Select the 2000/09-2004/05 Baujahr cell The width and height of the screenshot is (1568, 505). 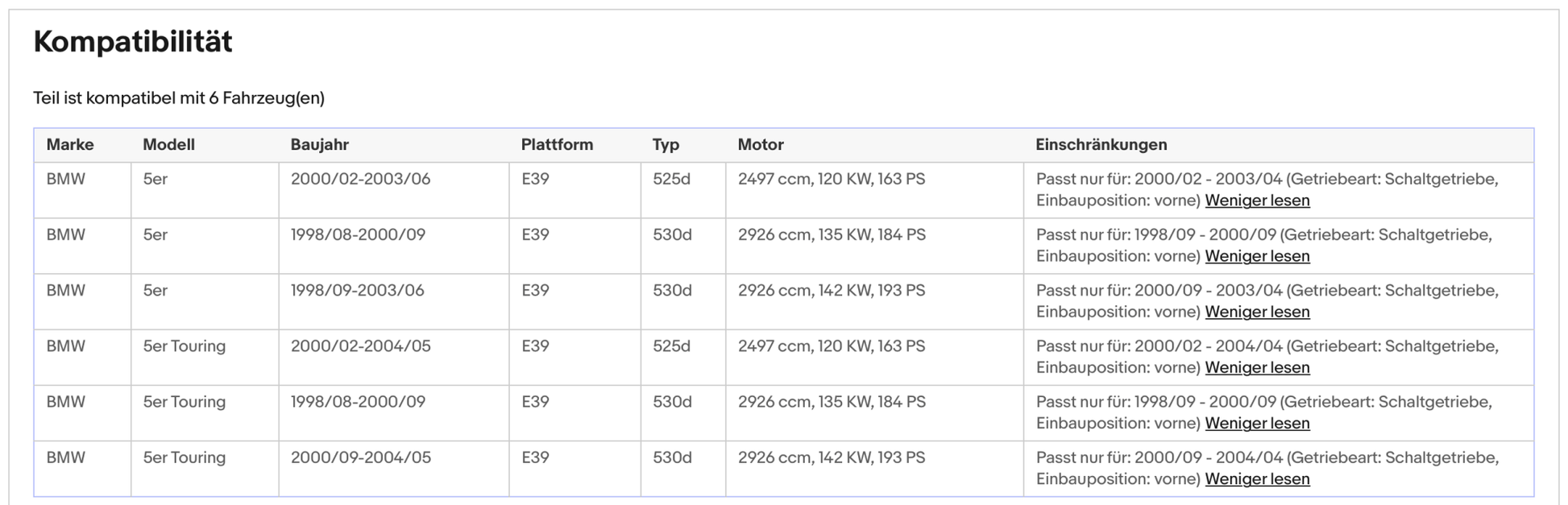360,457
